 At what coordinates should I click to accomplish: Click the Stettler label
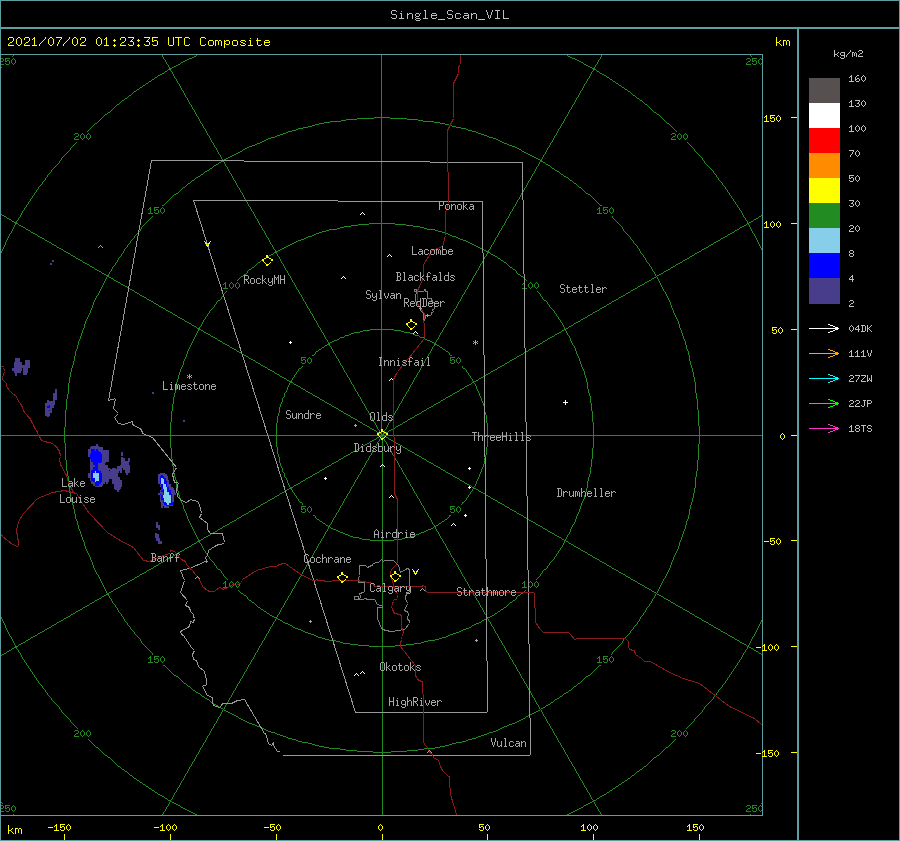coord(583,289)
